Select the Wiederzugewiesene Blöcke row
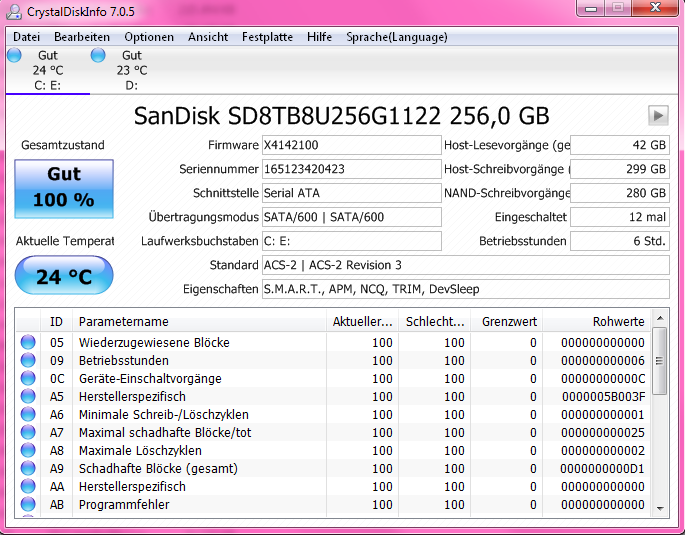Image resolution: width=685 pixels, height=535 pixels. pos(333,342)
